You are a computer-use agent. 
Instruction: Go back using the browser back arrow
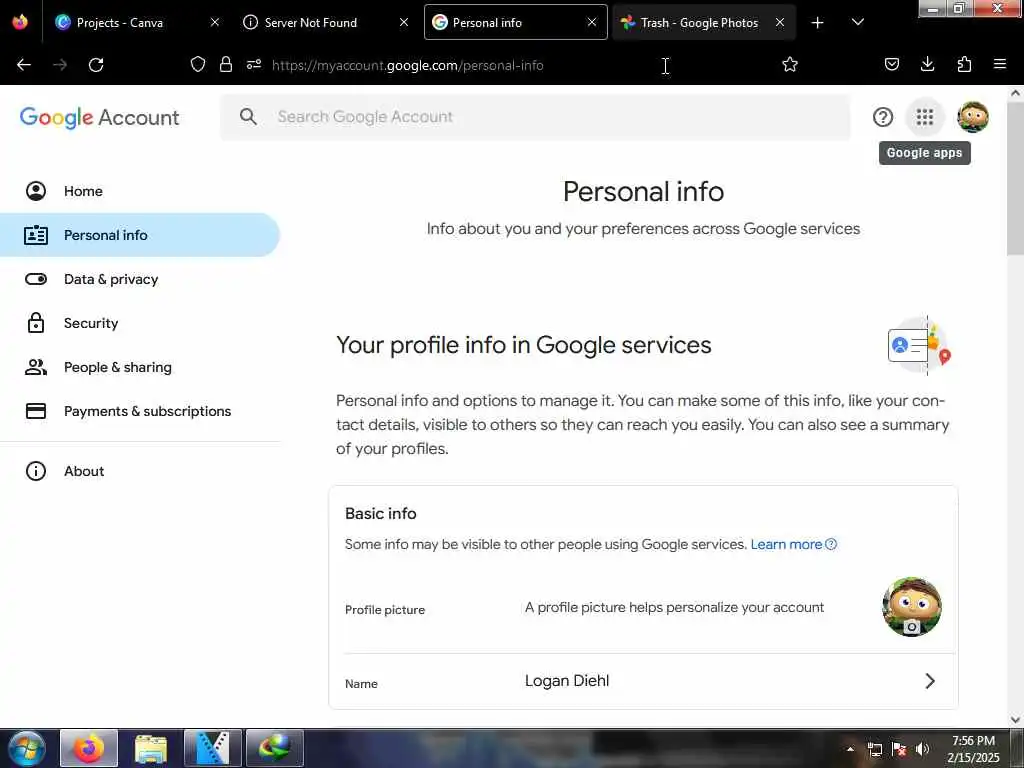tap(24, 65)
